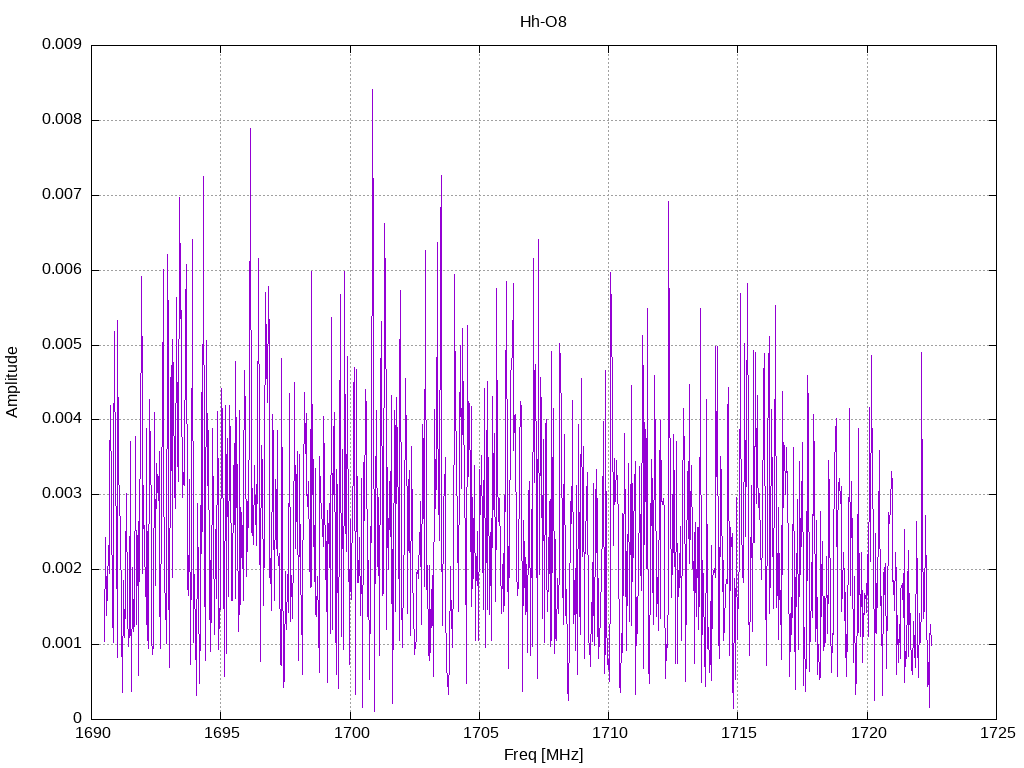Click the tallest peak tip above 0.008
This screenshot has width=1024, height=768.
point(372,90)
